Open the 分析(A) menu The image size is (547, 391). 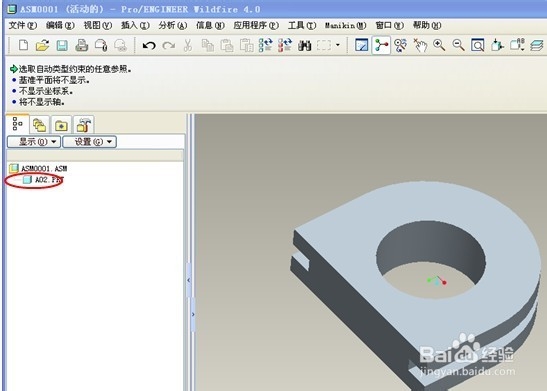[173, 25]
